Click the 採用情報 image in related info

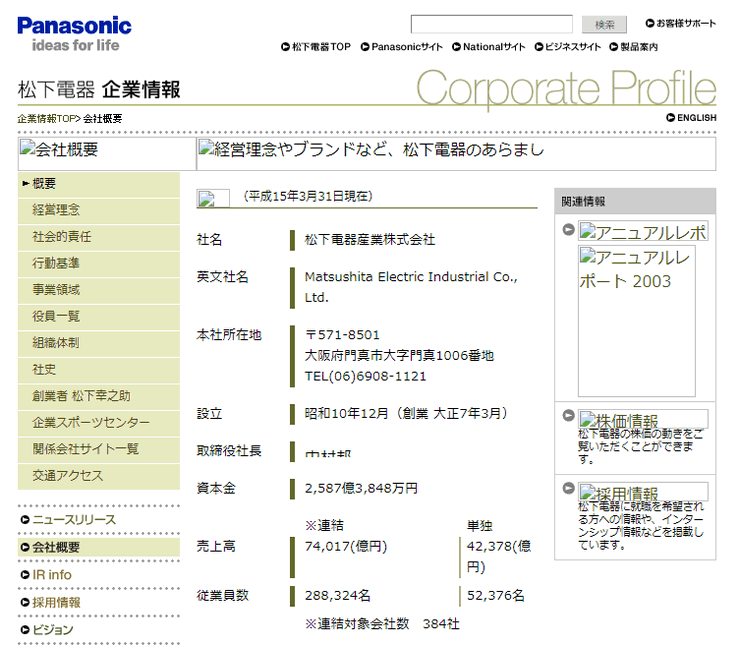point(643,492)
